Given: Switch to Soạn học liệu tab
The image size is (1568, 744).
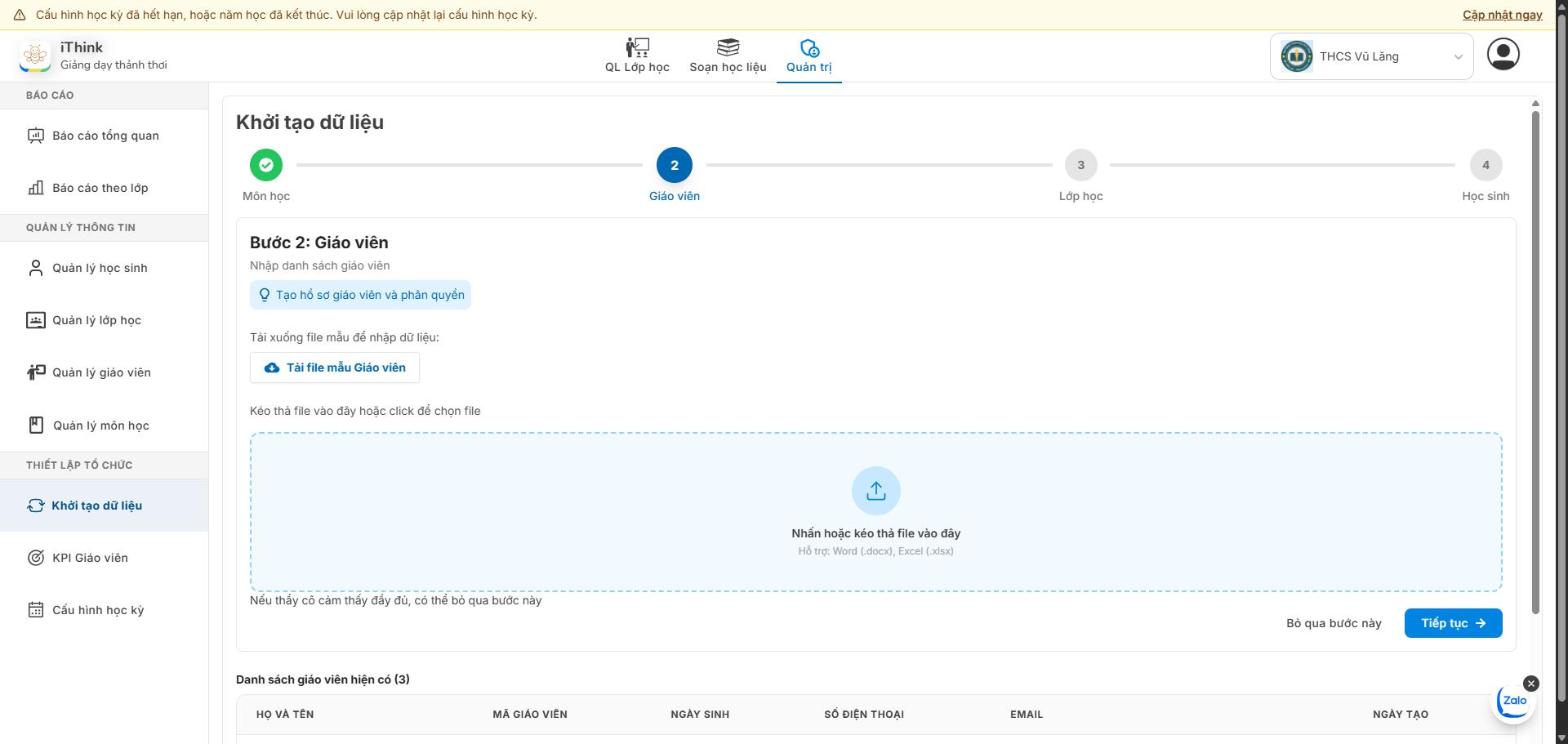Looking at the screenshot, I should point(728,56).
